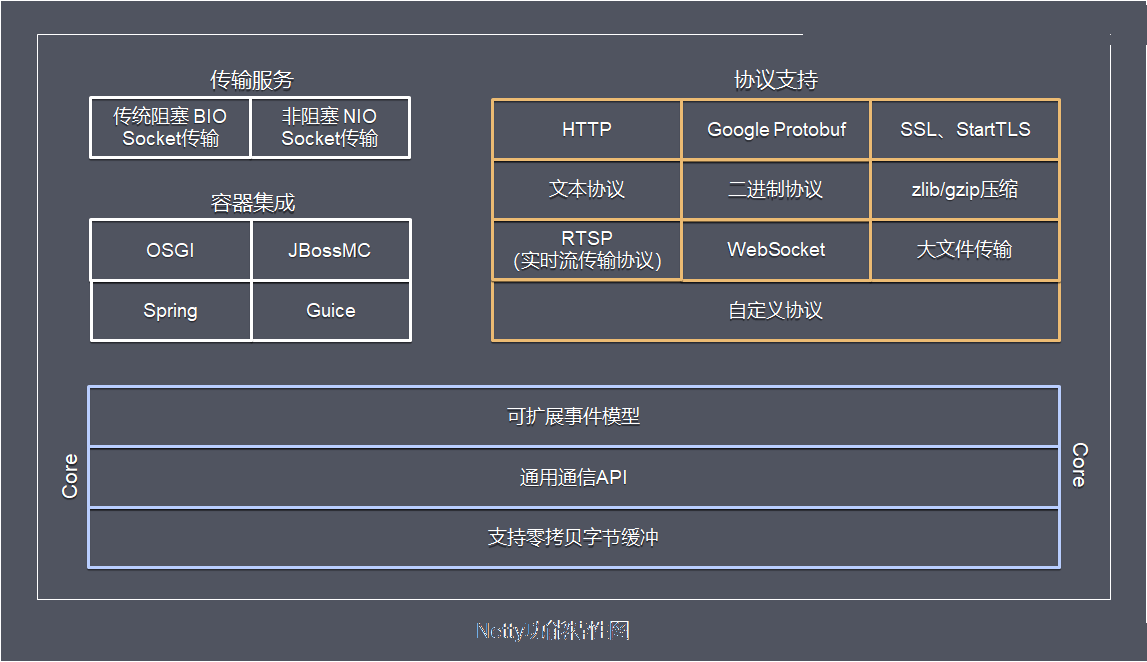Screen dimensions: 1147x662
Task: Click the 可扩展事件模型 bar
Action: point(574,416)
